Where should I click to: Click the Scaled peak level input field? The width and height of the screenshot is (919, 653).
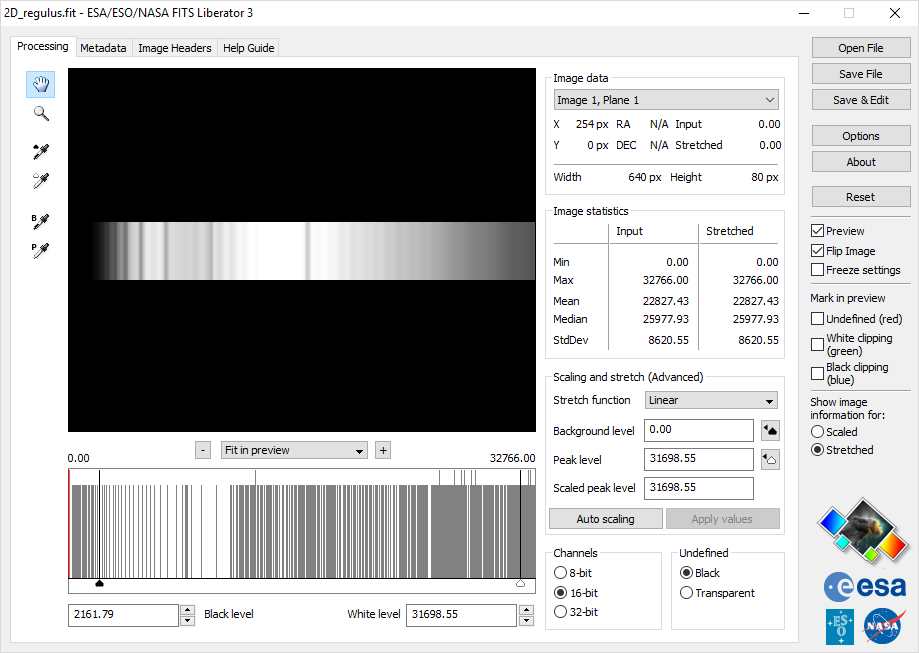point(698,488)
